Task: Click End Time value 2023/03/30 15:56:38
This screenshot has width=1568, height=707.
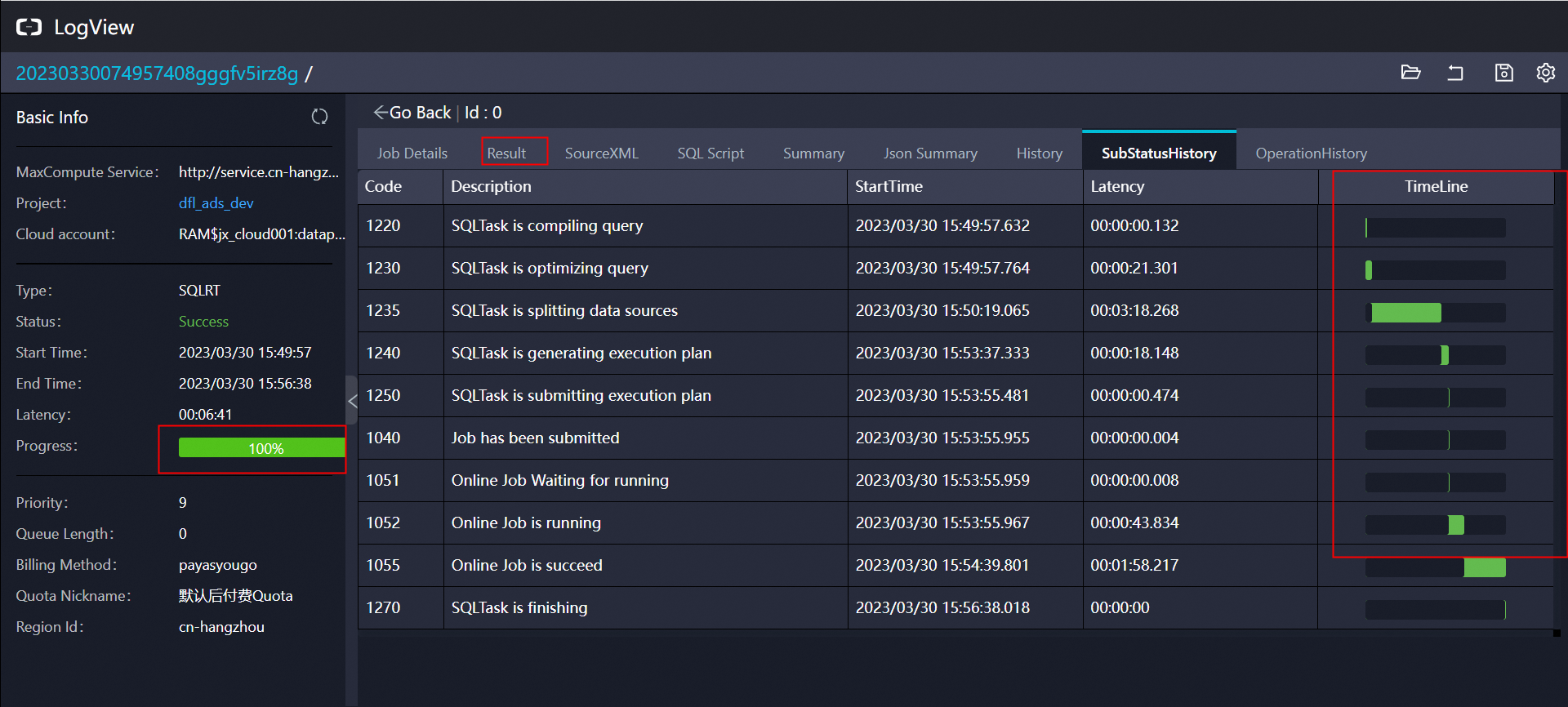Action: [x=245, y=384]
